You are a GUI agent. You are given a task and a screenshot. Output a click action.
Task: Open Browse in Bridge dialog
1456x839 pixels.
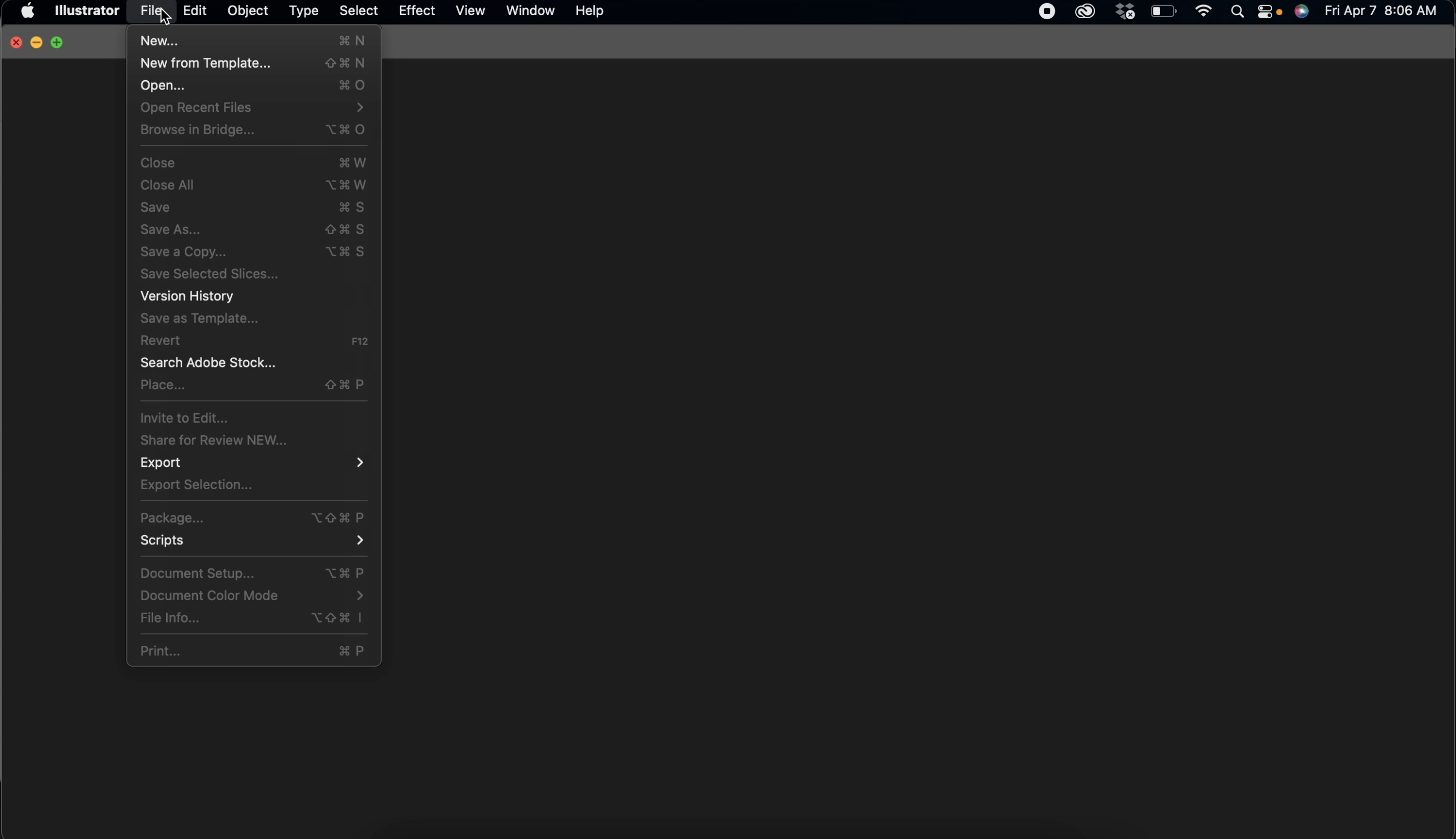click(x=197, y=129)
